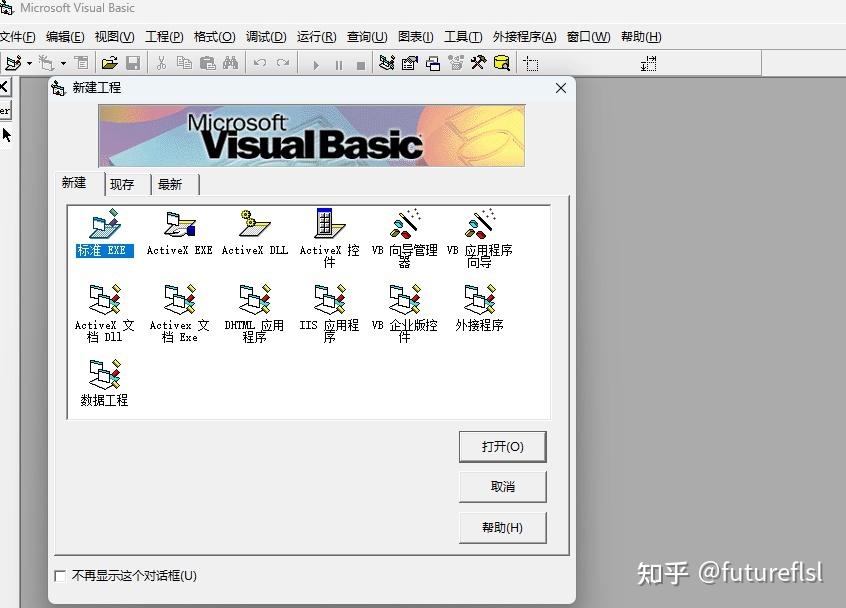Click the position crosshair toolbar indicator
846x608 pixels.
click(531, 64)
